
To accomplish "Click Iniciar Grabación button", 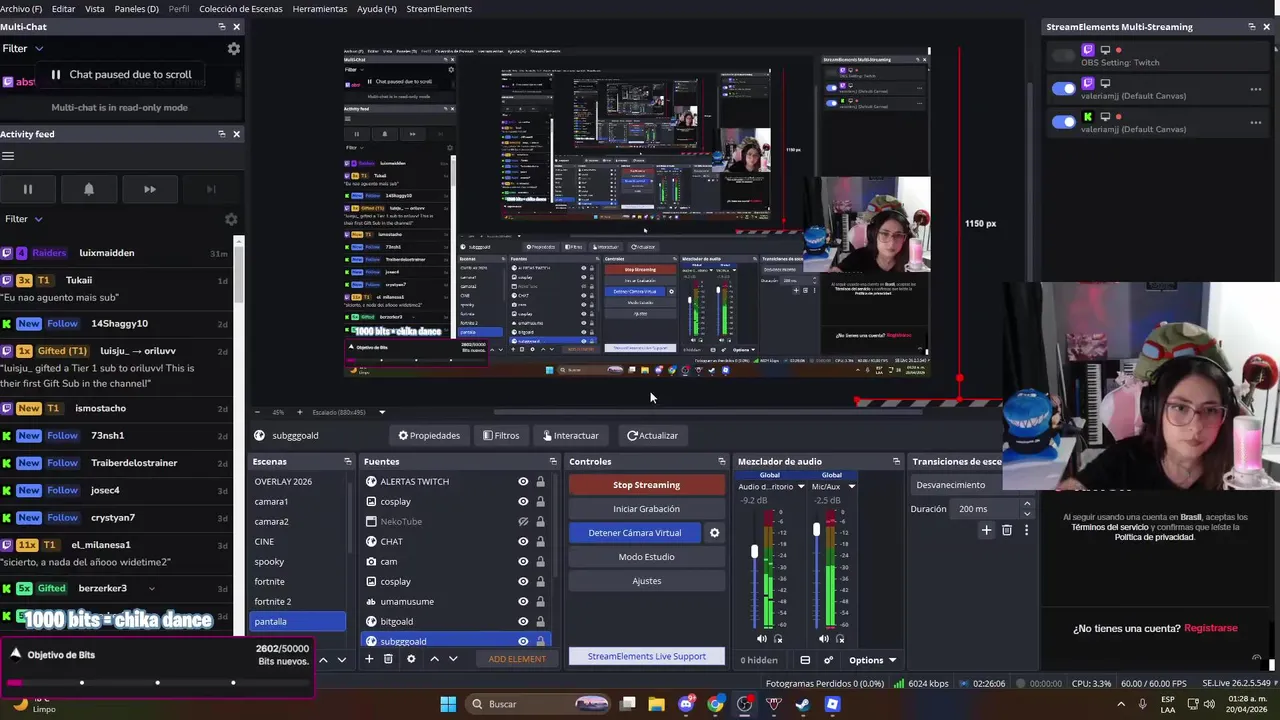I will click(646, 509).
